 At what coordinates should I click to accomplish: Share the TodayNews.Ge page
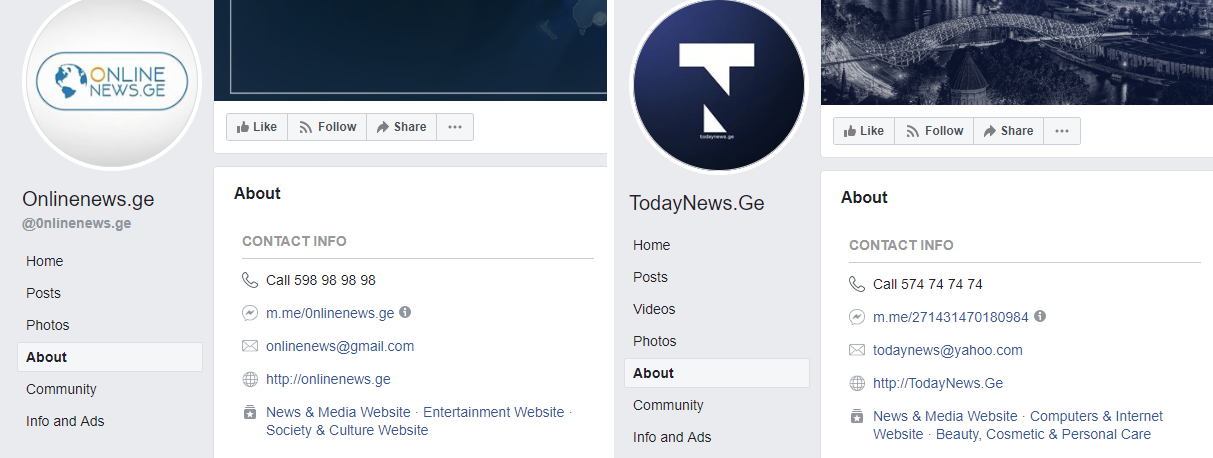point(1008,131)
